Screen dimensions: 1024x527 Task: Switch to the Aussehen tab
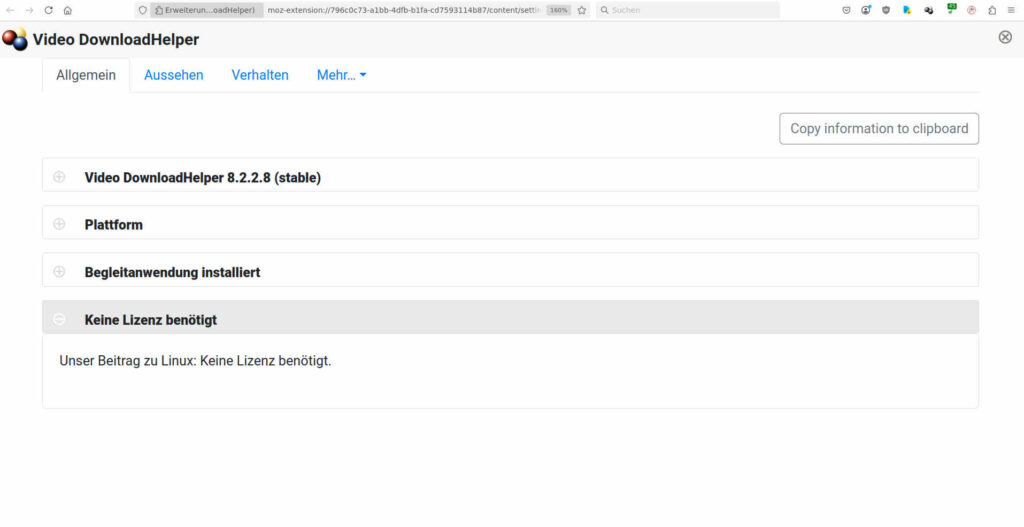click(x=174, y=75)
